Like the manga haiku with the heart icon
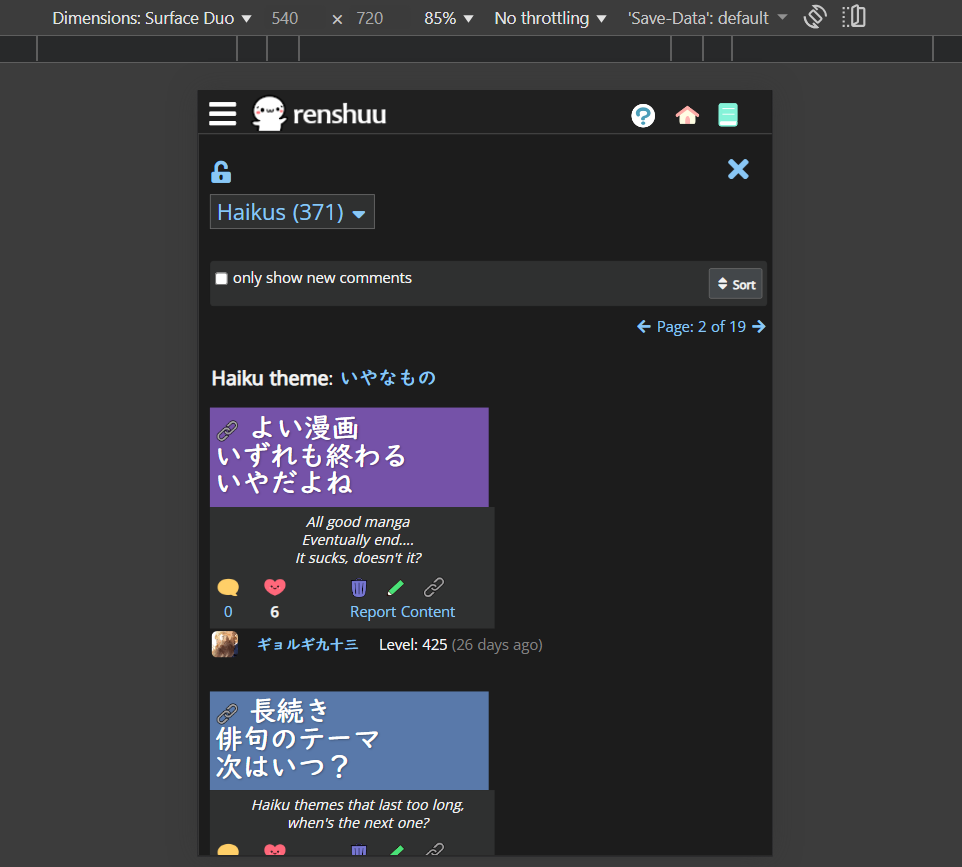 [274, 587]
